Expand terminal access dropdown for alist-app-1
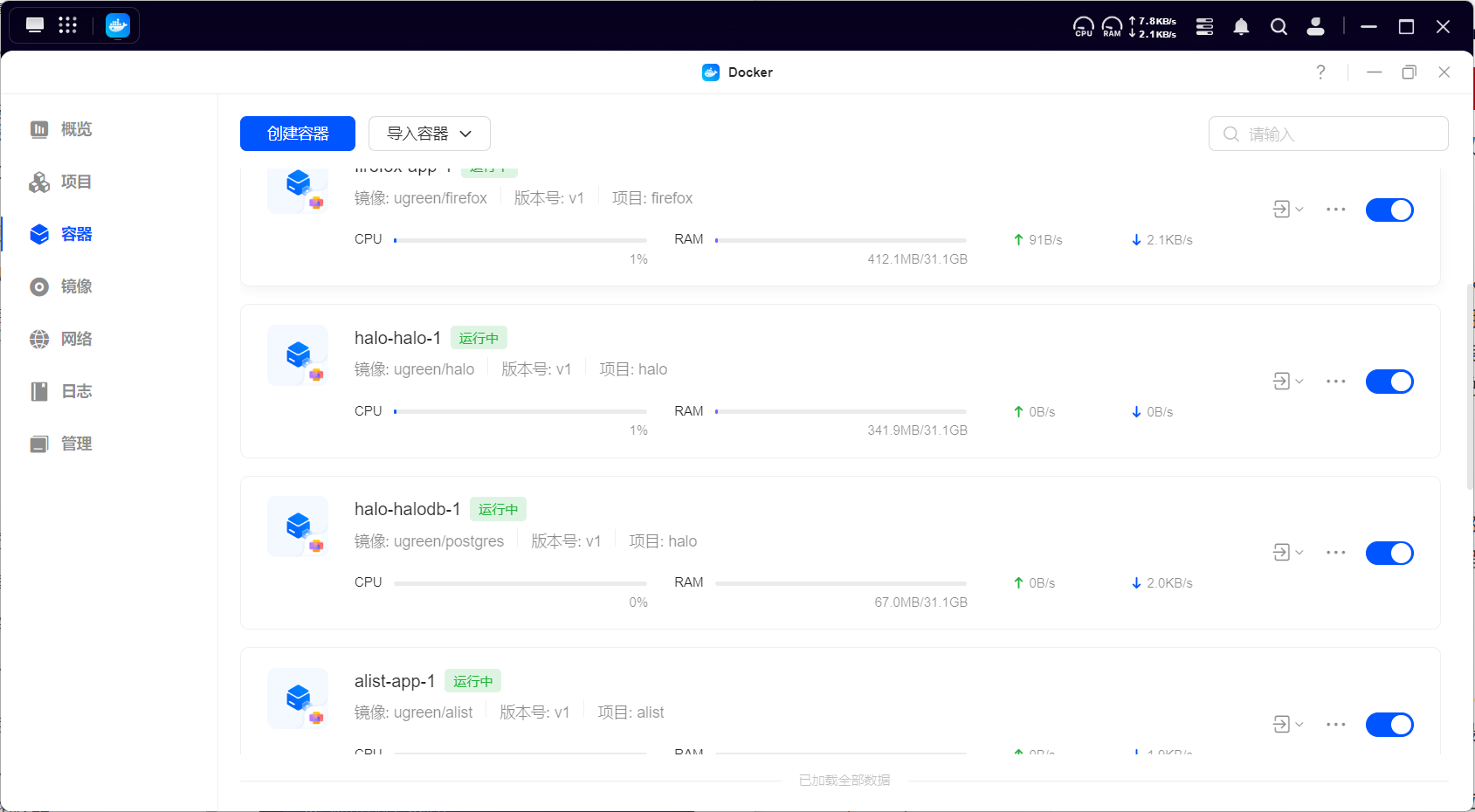The image size is (1475, 812). click(1287, 725)
